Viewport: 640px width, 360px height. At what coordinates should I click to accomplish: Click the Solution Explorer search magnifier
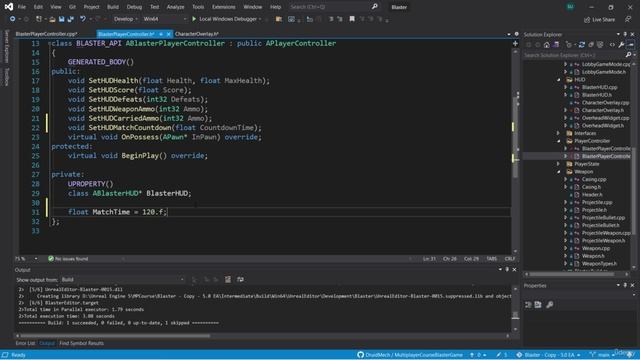628,55
